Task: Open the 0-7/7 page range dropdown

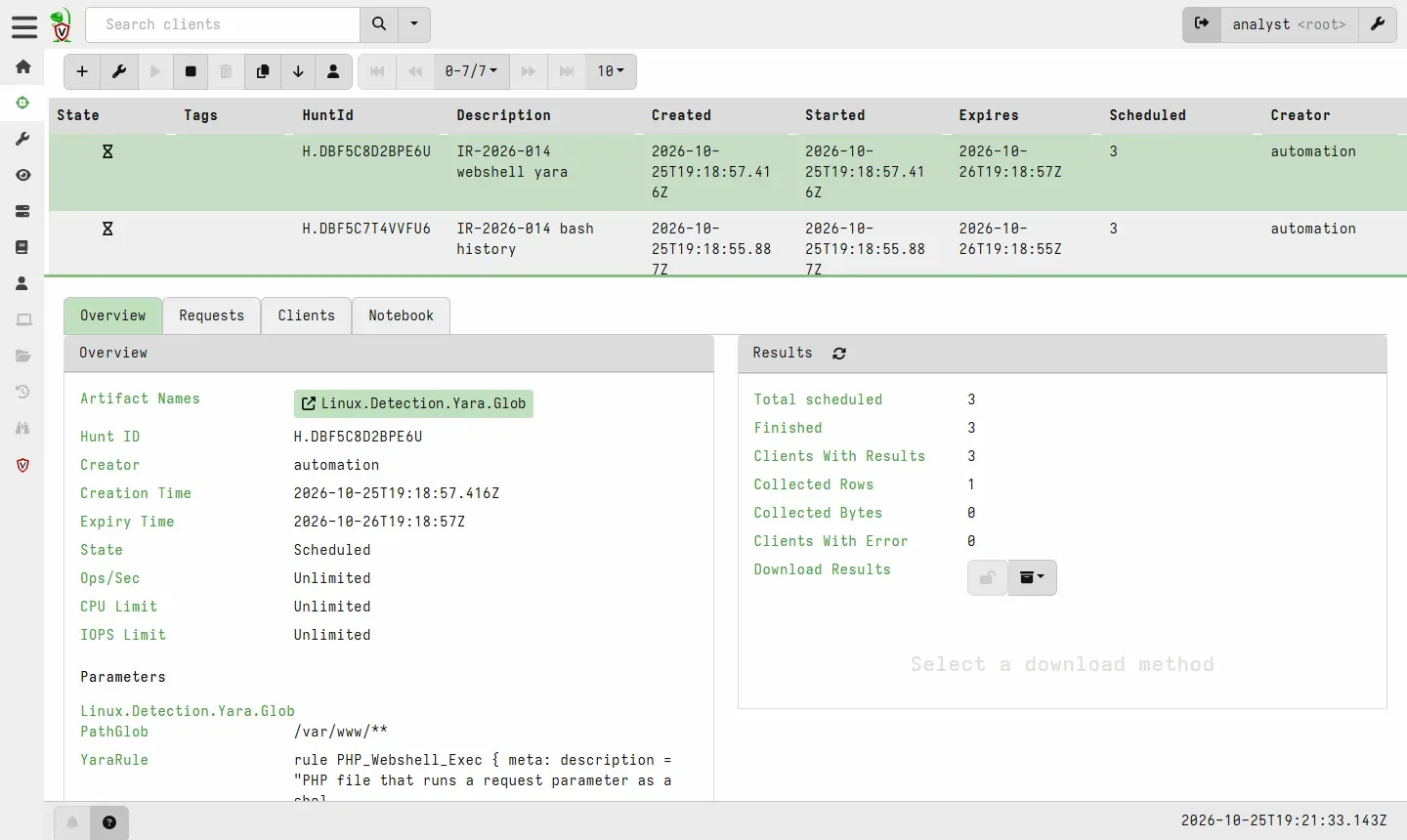Action: pyautogui.click(x=471, y=71)
